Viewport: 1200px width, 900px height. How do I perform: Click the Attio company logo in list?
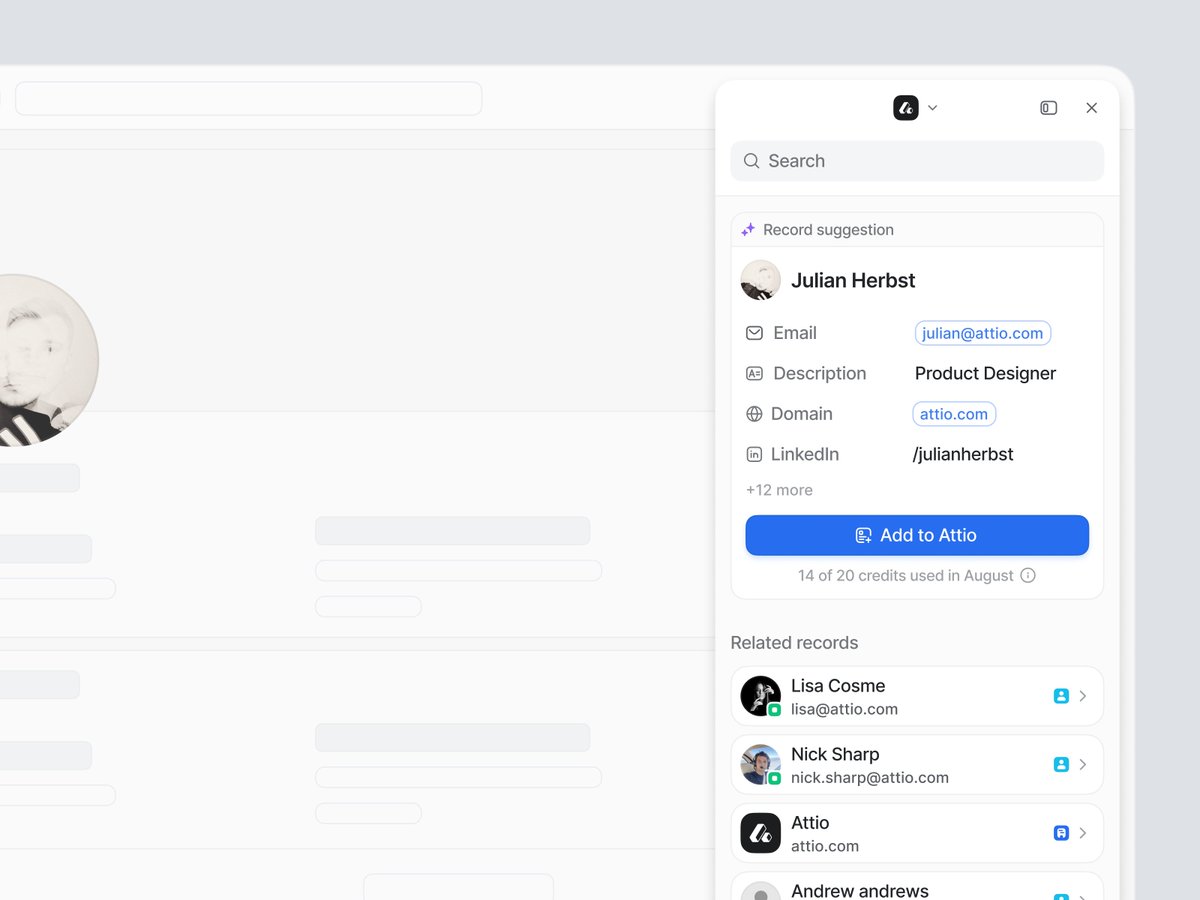coord(761,833)
